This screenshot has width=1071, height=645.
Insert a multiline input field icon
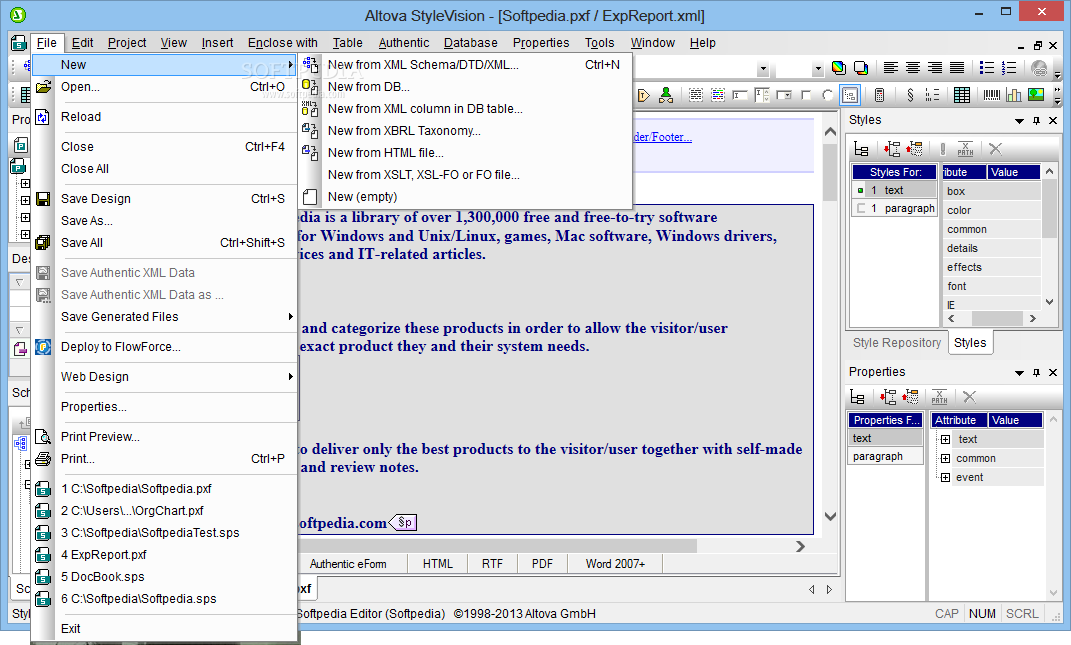point(762,95)
